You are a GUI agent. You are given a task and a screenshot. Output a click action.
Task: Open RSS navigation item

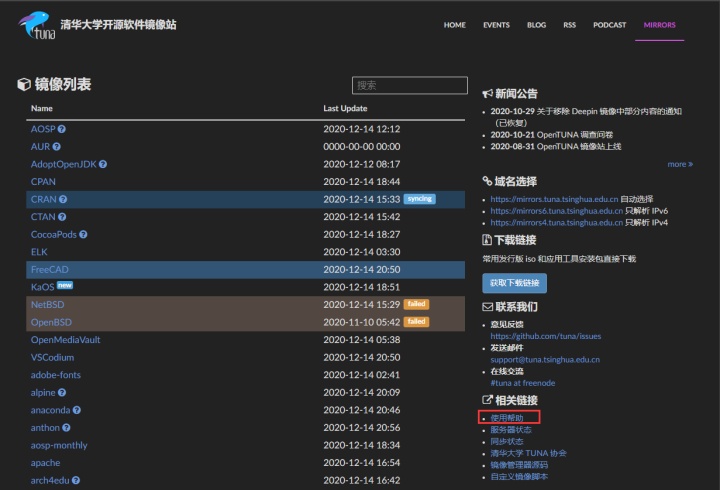point(569,25)
